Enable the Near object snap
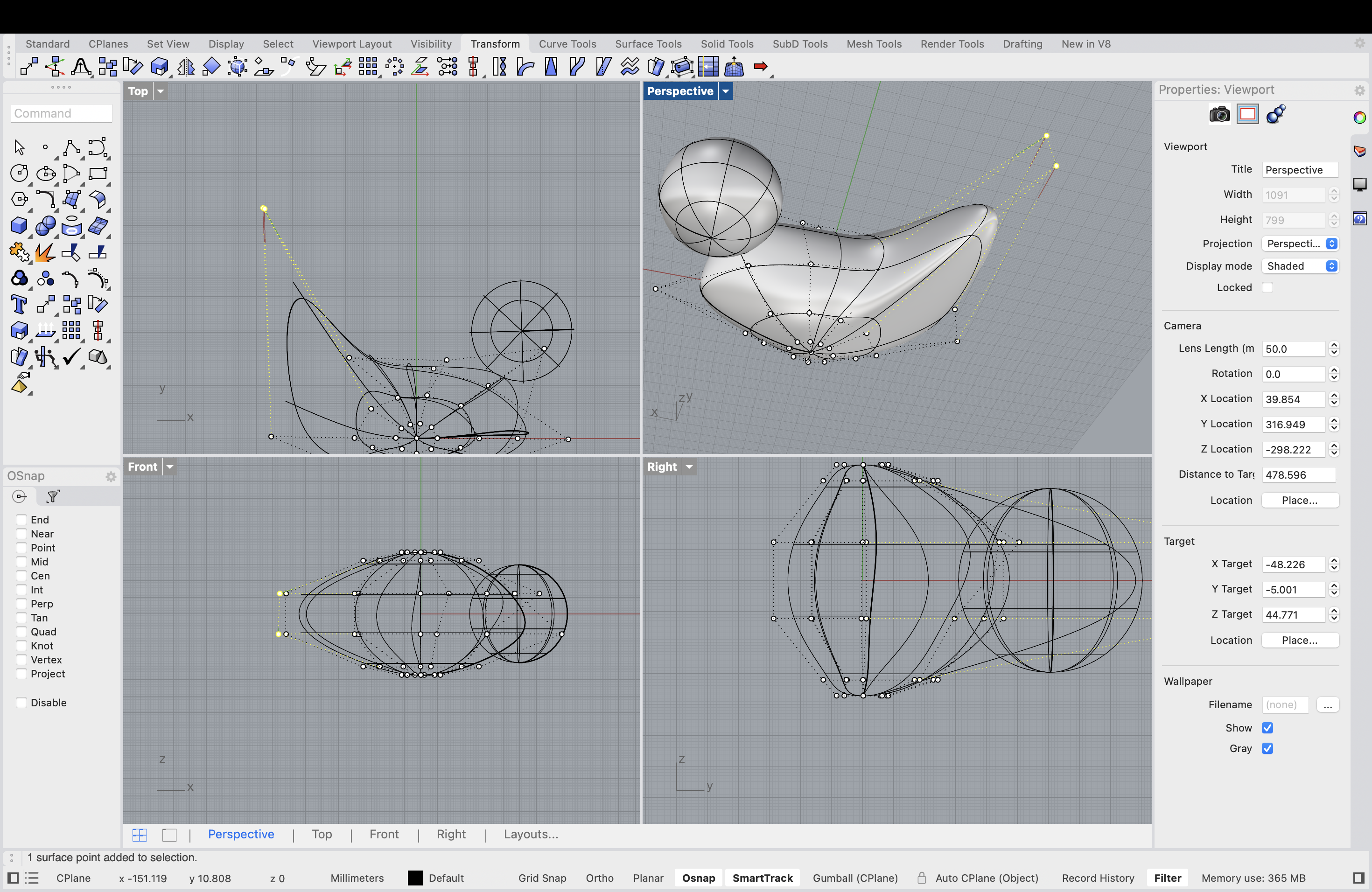1372x892 pixels. pos(21,534)
